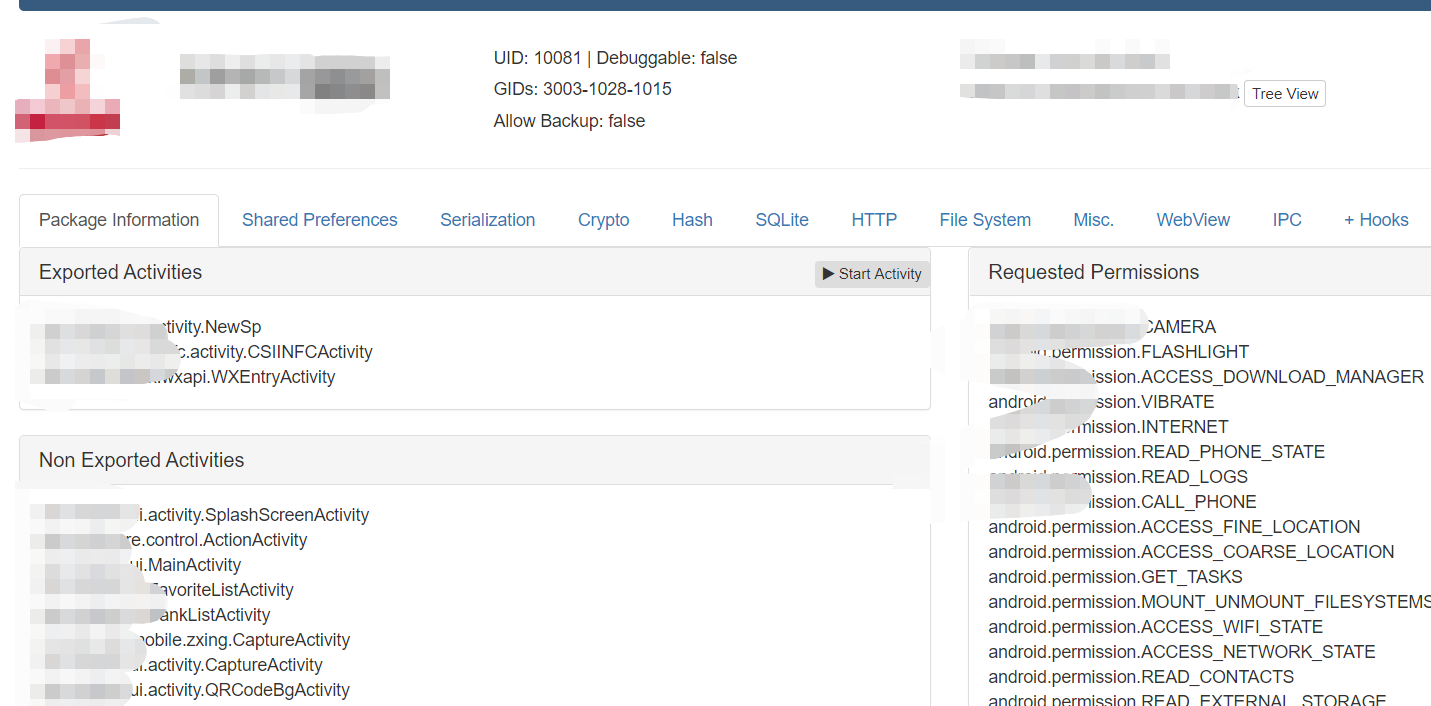Viewport: 1431px width, 706px height.
Task: Click the READ_LOGS permission
Action: coord(1118,477)
